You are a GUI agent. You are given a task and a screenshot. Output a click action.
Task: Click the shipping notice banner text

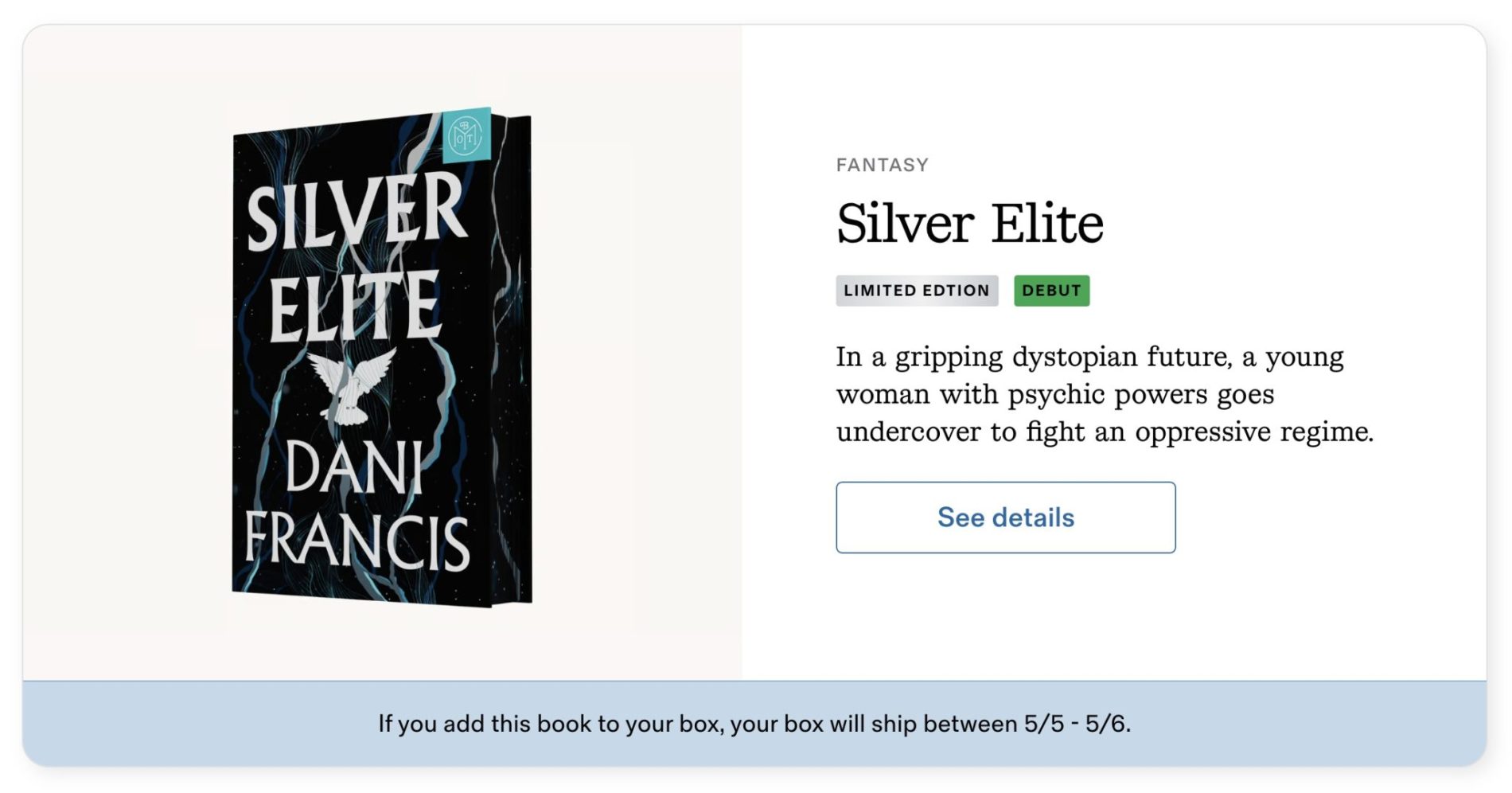(x=754, y=724)
